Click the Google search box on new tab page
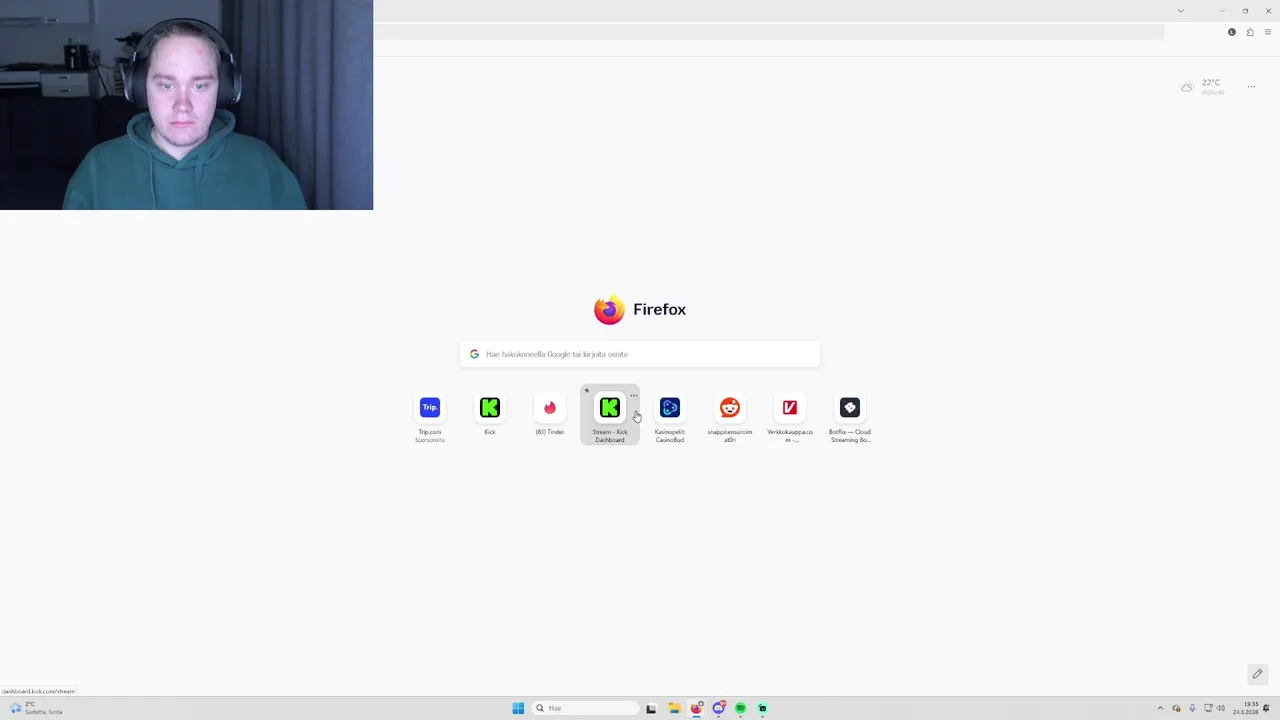The height and width of the screenshot is (720, 1280). (640, 354)
